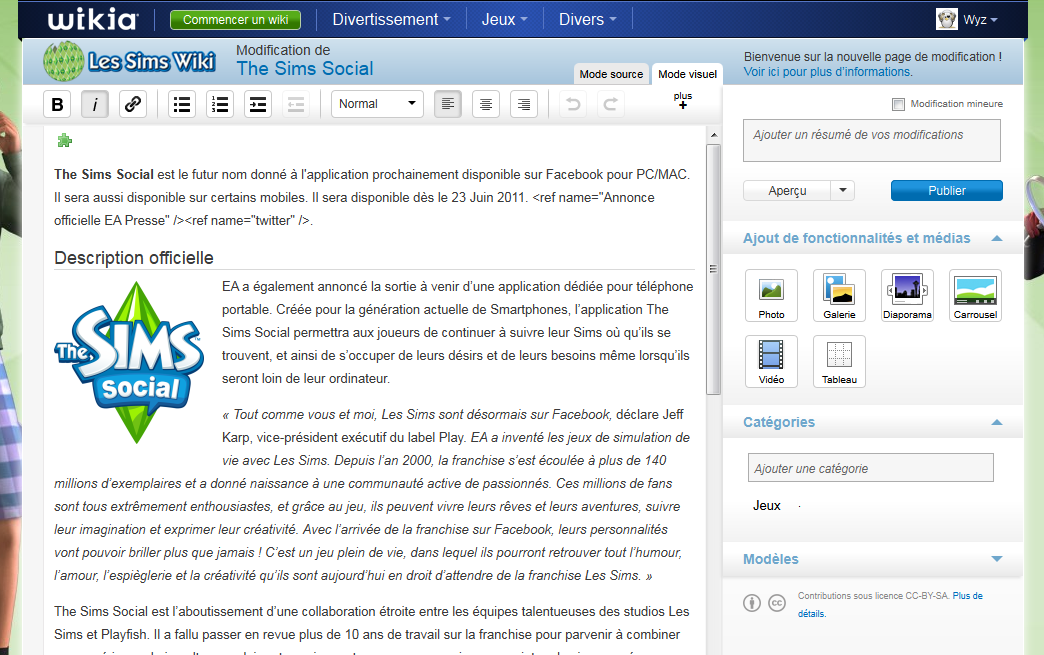Open the Divers menu
Viewport: 1044px width, 655px height.
587,19
